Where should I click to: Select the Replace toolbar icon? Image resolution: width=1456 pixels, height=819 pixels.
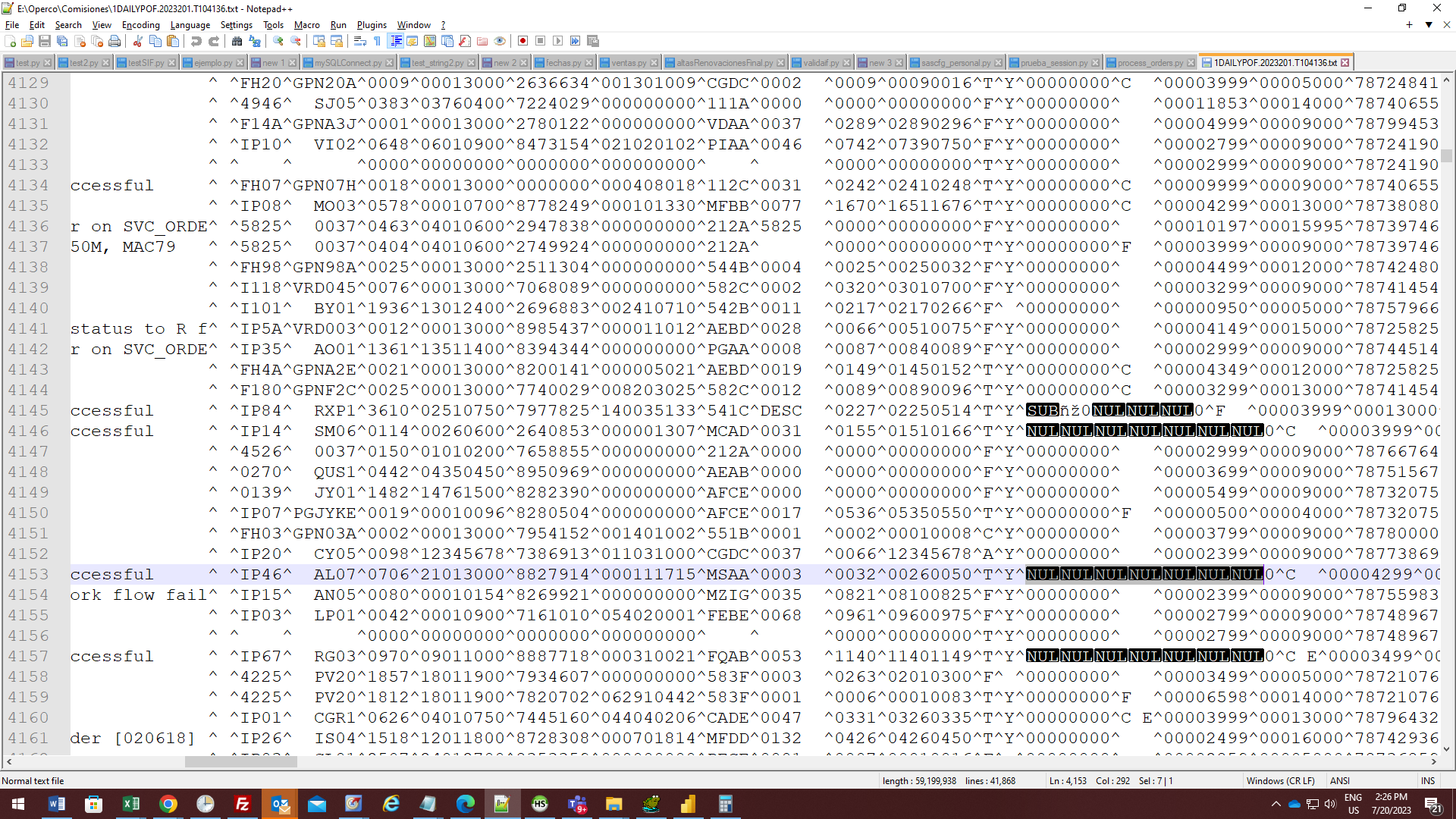tap(254, 41)
